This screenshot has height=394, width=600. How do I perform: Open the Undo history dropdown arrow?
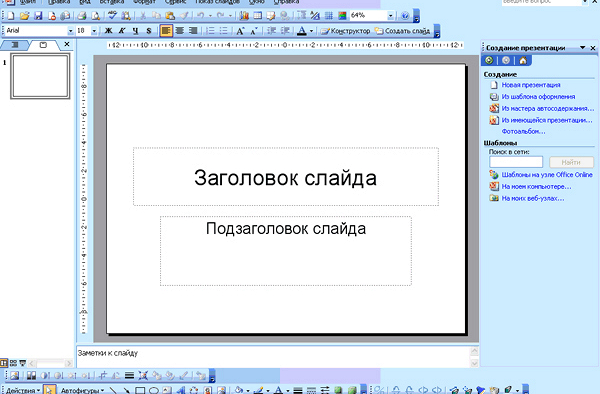click(x=210, y=16)
